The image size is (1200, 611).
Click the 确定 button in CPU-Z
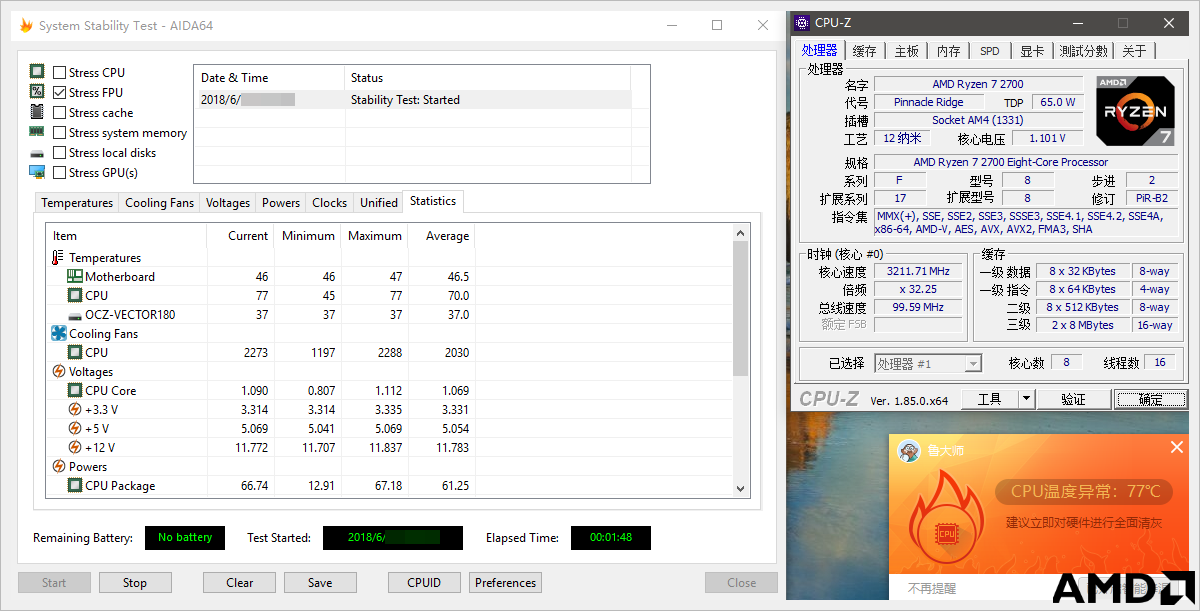(1151, 399)
